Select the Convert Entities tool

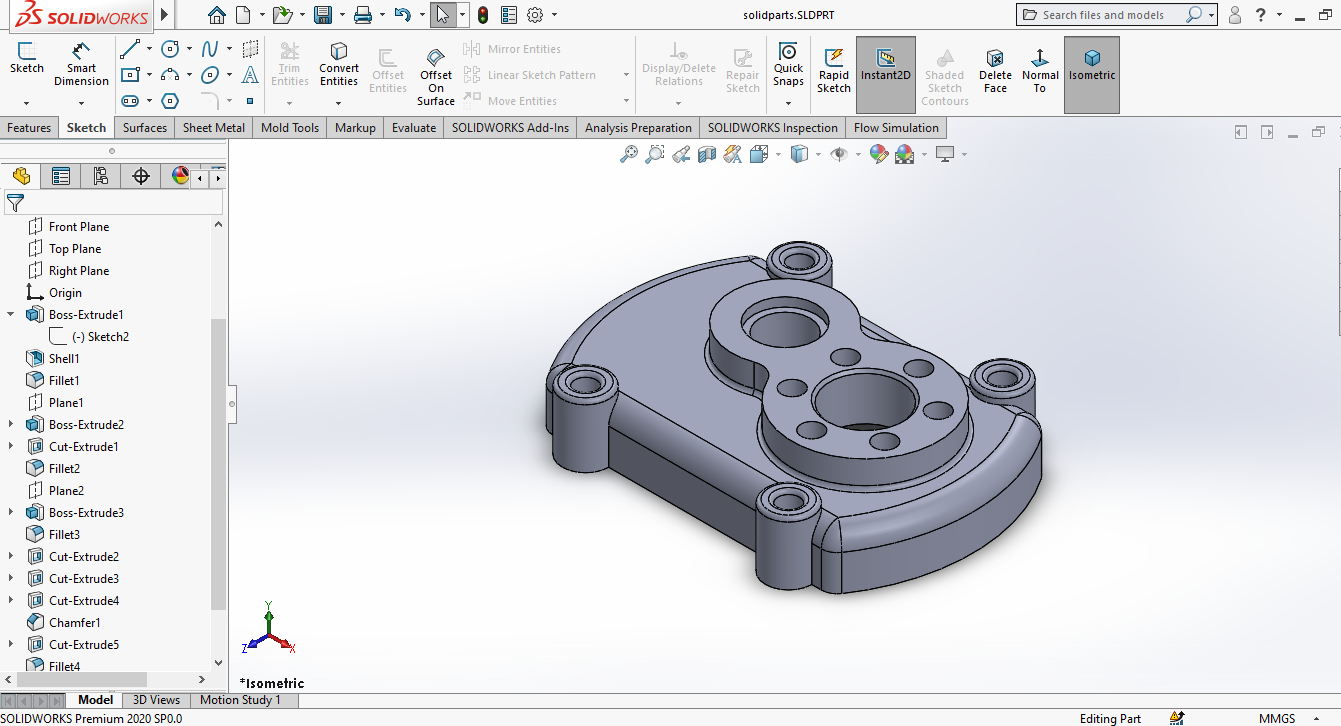339,64
